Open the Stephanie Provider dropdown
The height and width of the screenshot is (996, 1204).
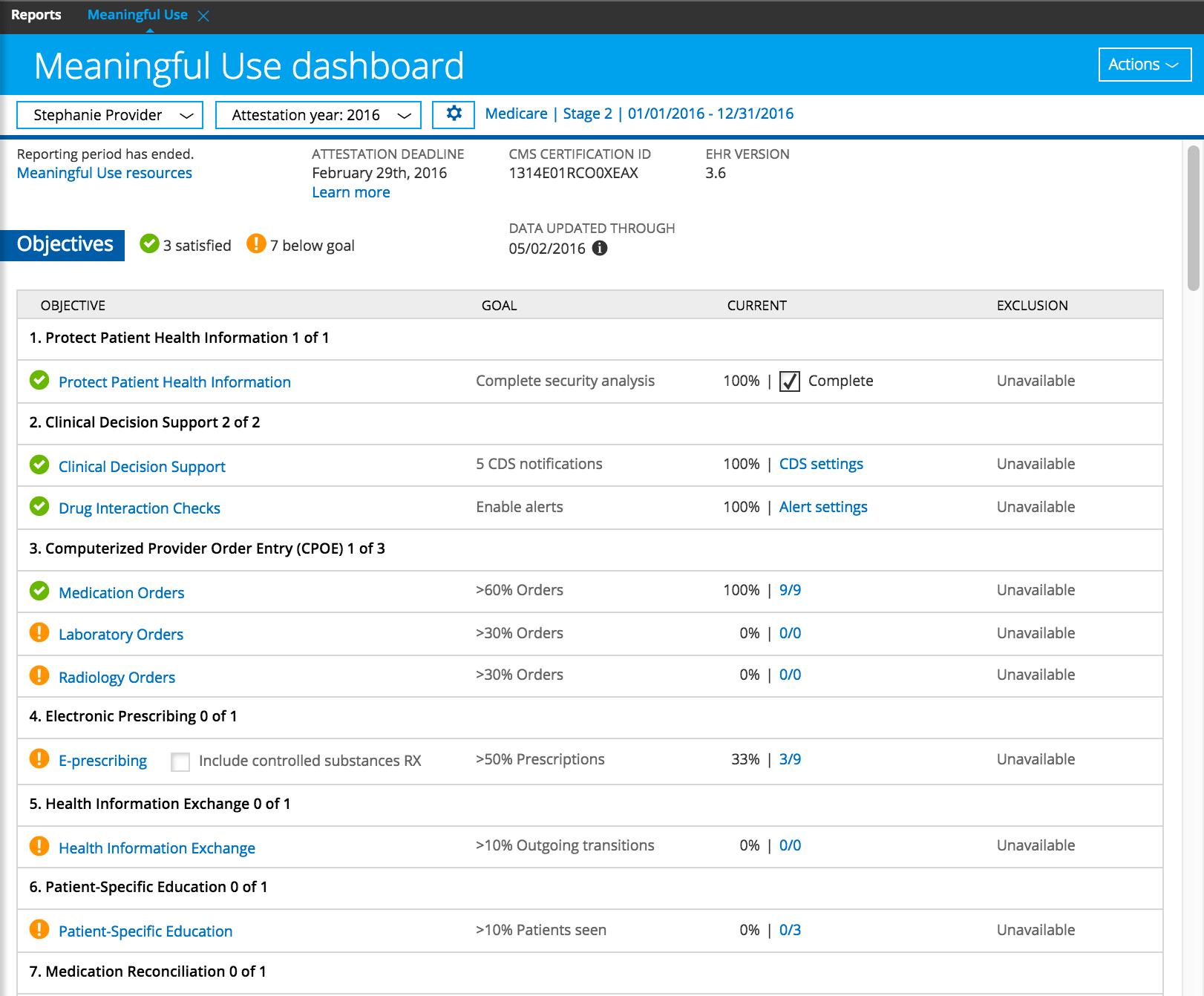tap(110, 115)
